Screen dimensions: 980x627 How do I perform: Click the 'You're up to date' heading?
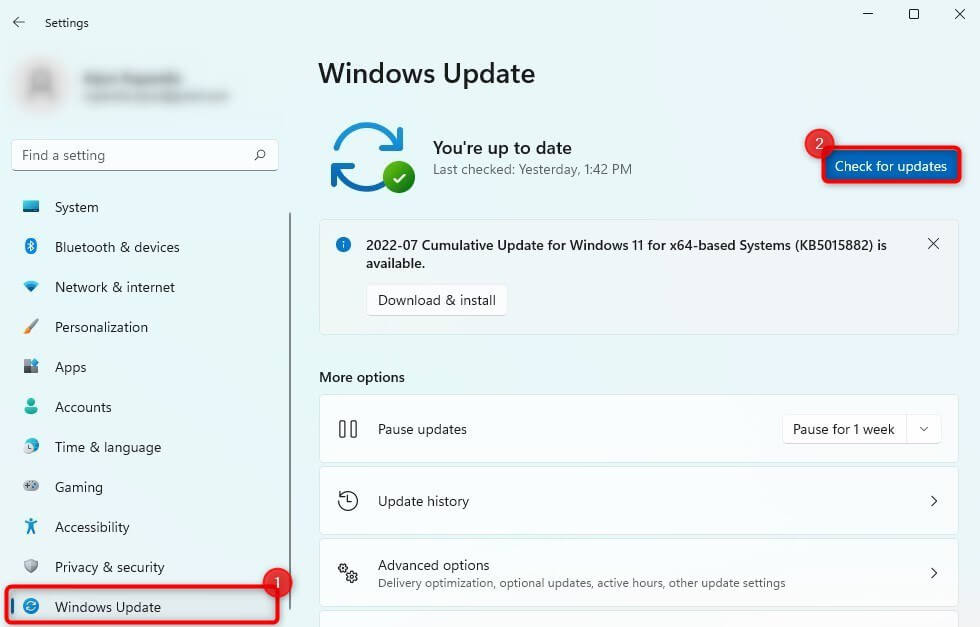502,148
